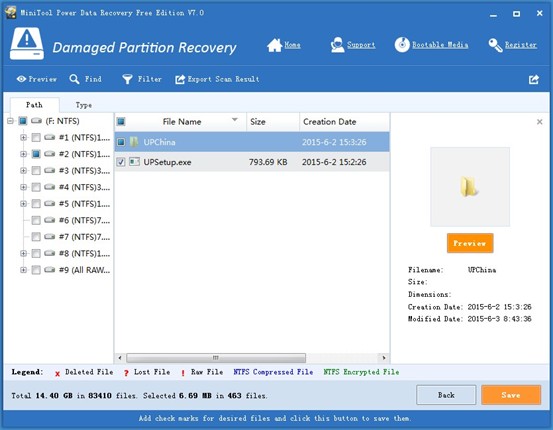Open the Register link
Image resolution: width=553 pixels, height=430 pixels.
[521, 45]
